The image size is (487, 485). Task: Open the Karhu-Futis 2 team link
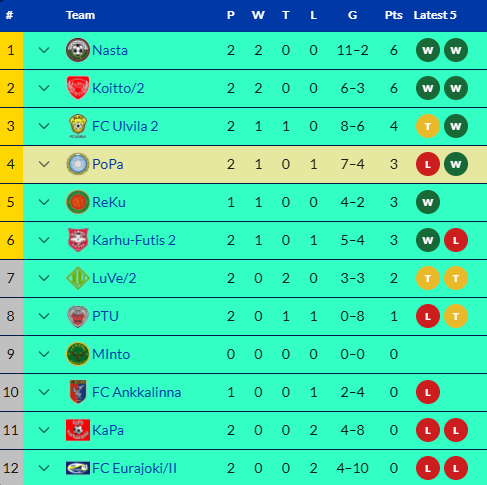point(134,240)
